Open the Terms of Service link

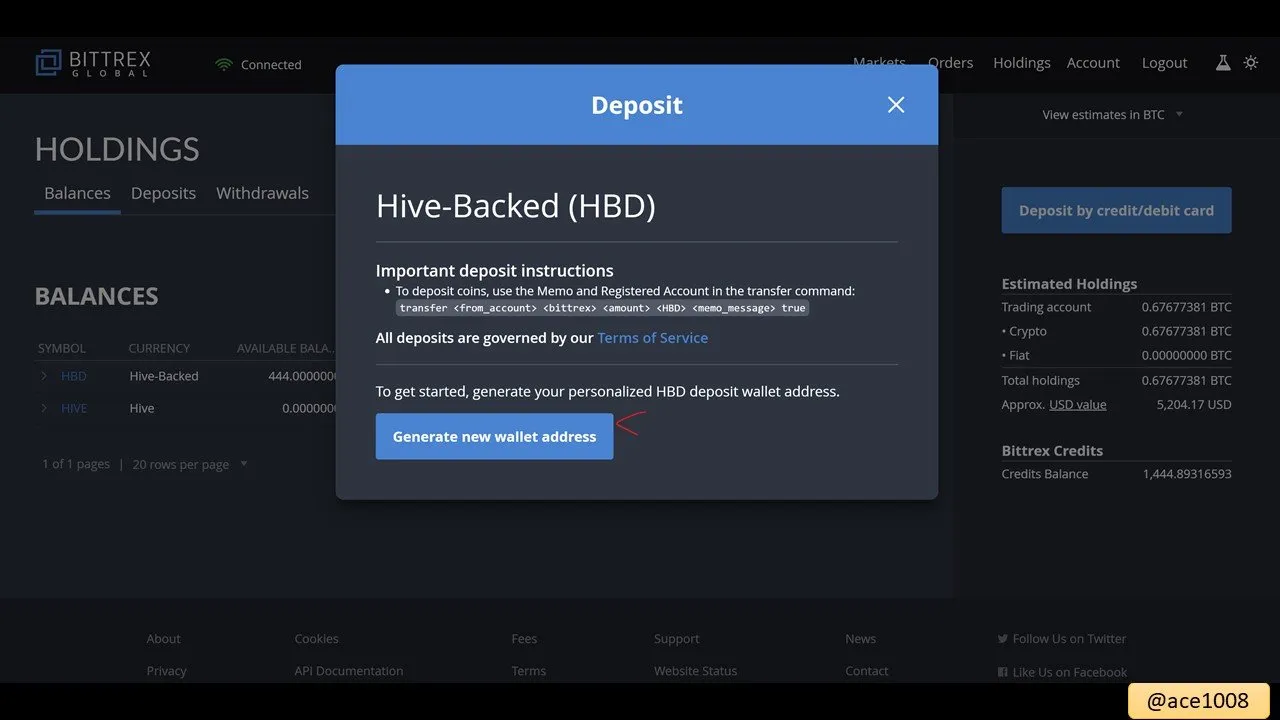pos(652,338)
